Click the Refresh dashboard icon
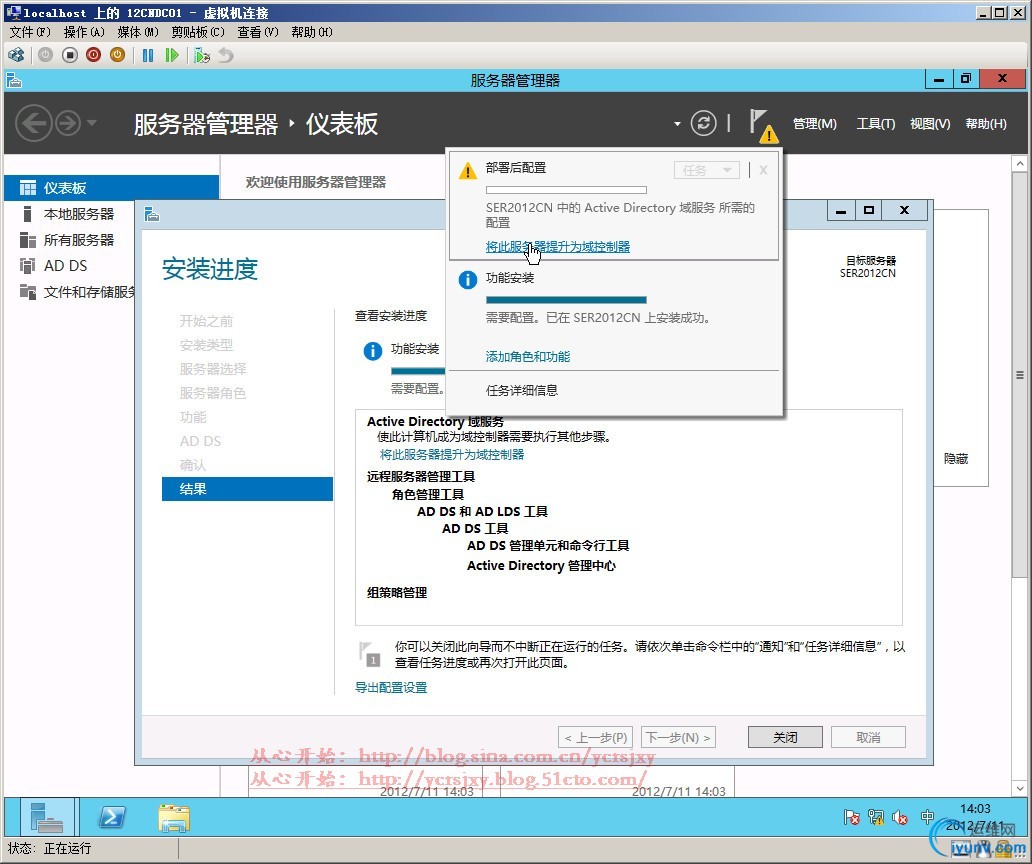The width and height of the screenshot is (1032, 864). pyautogui.click(x=704, y=123)
